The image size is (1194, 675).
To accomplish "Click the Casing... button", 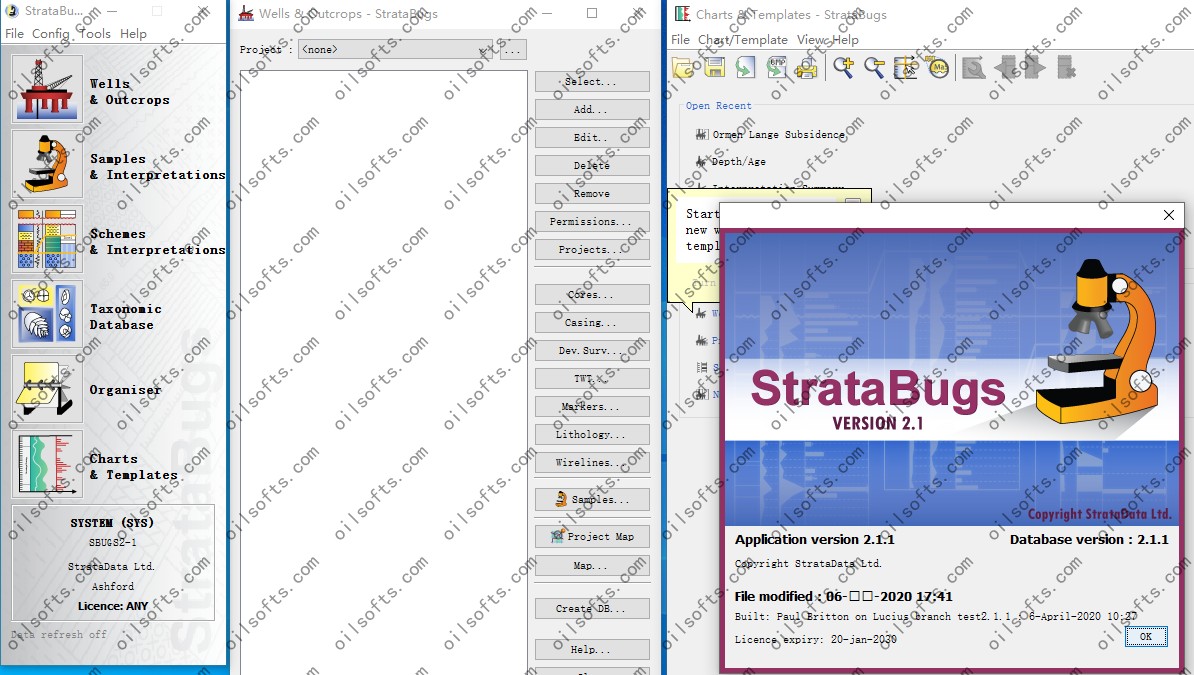I will [592, 323].
